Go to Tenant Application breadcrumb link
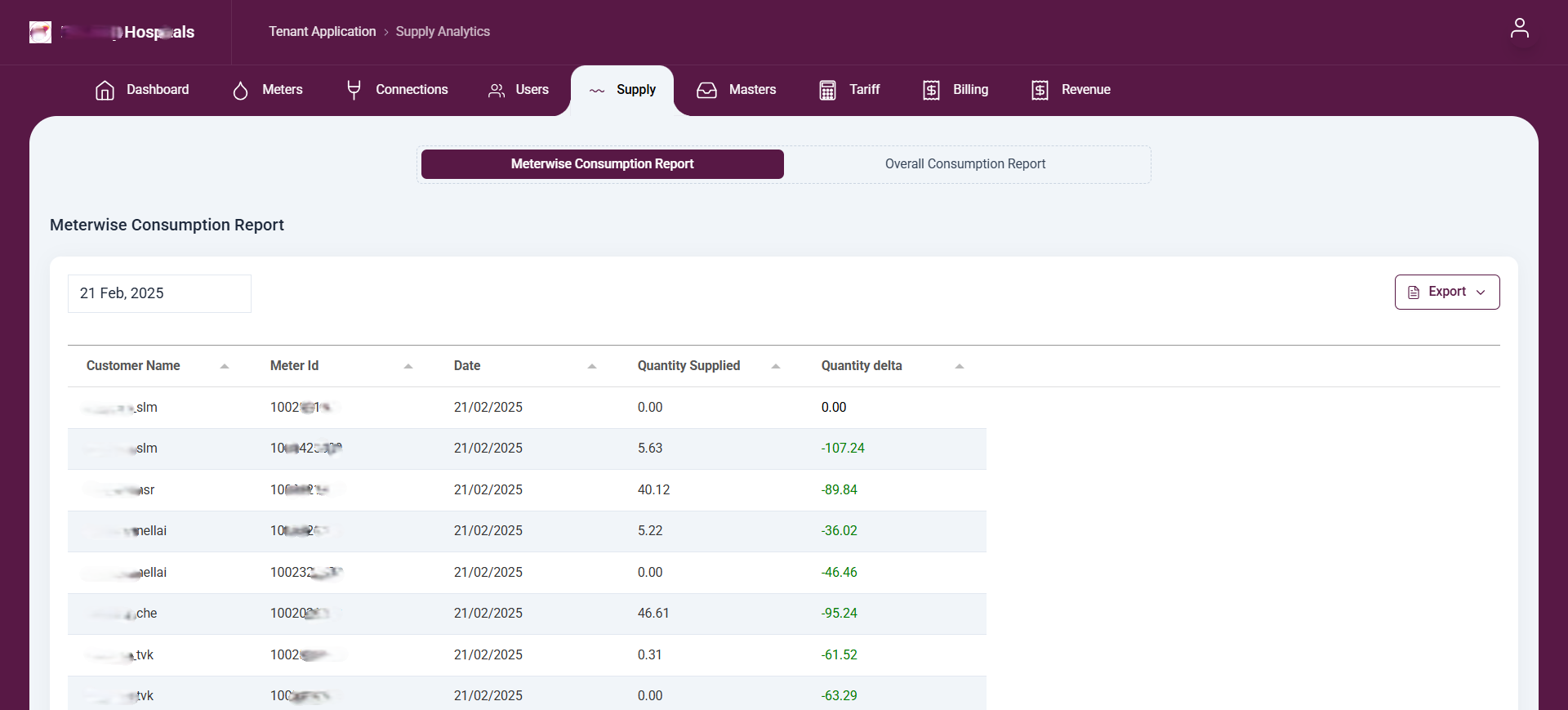Image resolution: width=1568 pixels, height=710 pixels. pyautogui.click(x=322, y=32)
